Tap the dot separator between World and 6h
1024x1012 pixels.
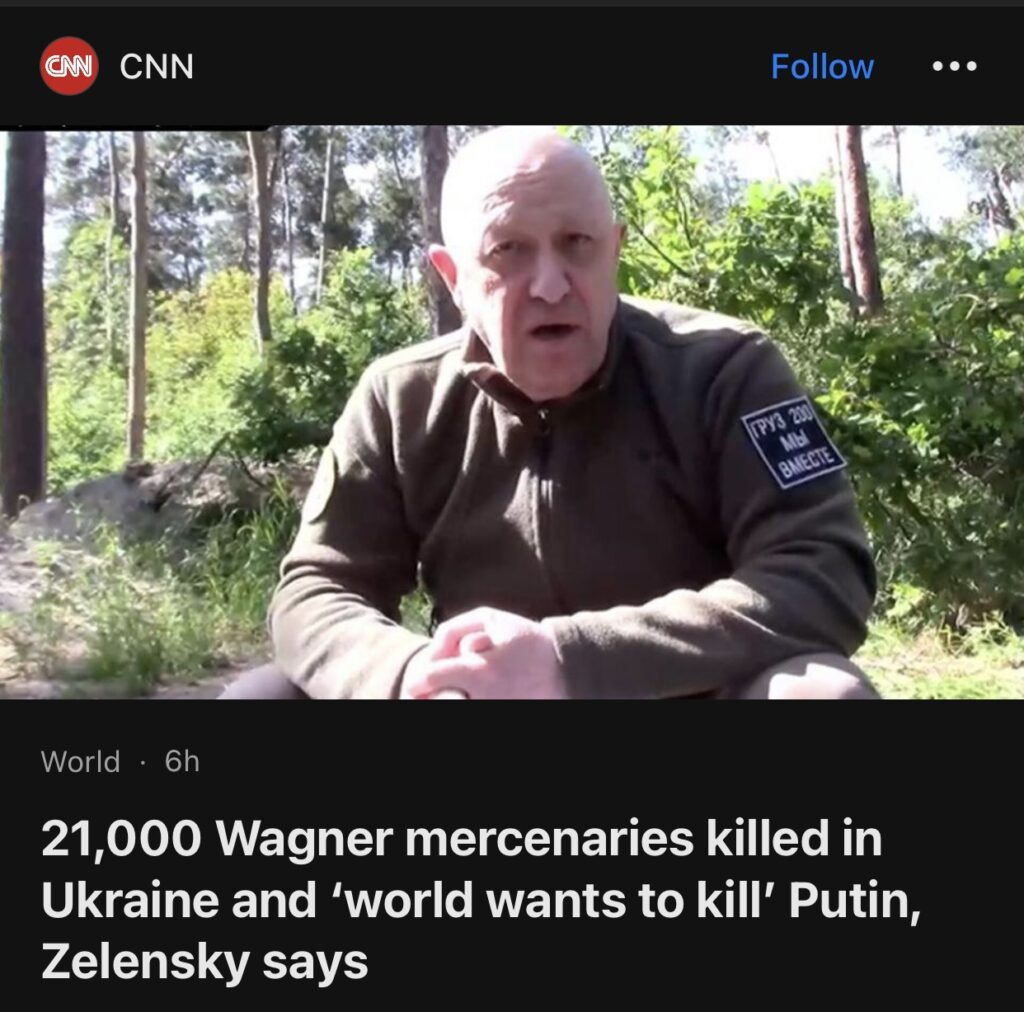[142, 762]
